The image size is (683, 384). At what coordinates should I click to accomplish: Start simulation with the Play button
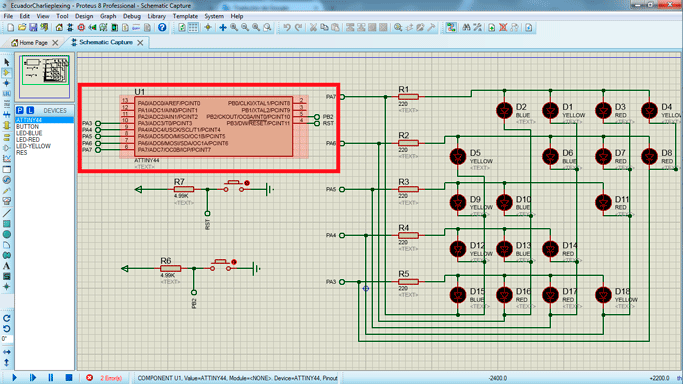tap(14, 377)
